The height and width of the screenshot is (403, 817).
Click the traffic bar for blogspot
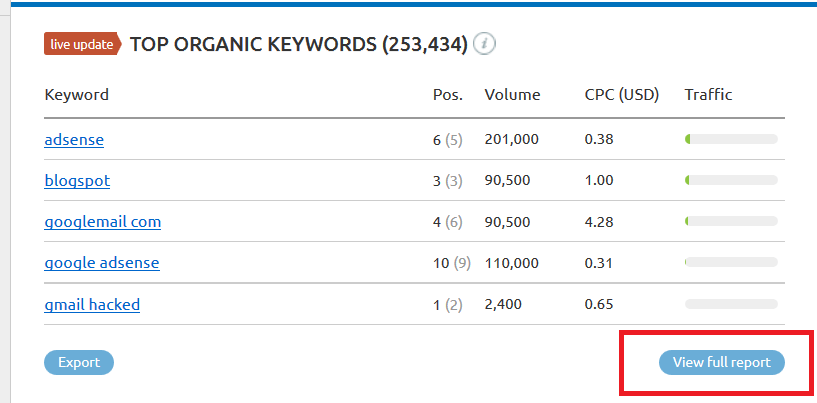(x=731, y=180)
